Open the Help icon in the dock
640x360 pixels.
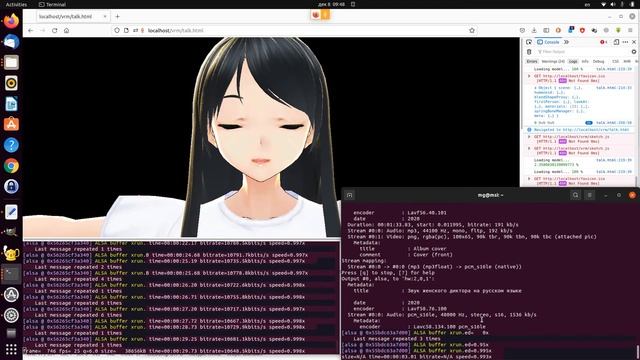point(11,145)
